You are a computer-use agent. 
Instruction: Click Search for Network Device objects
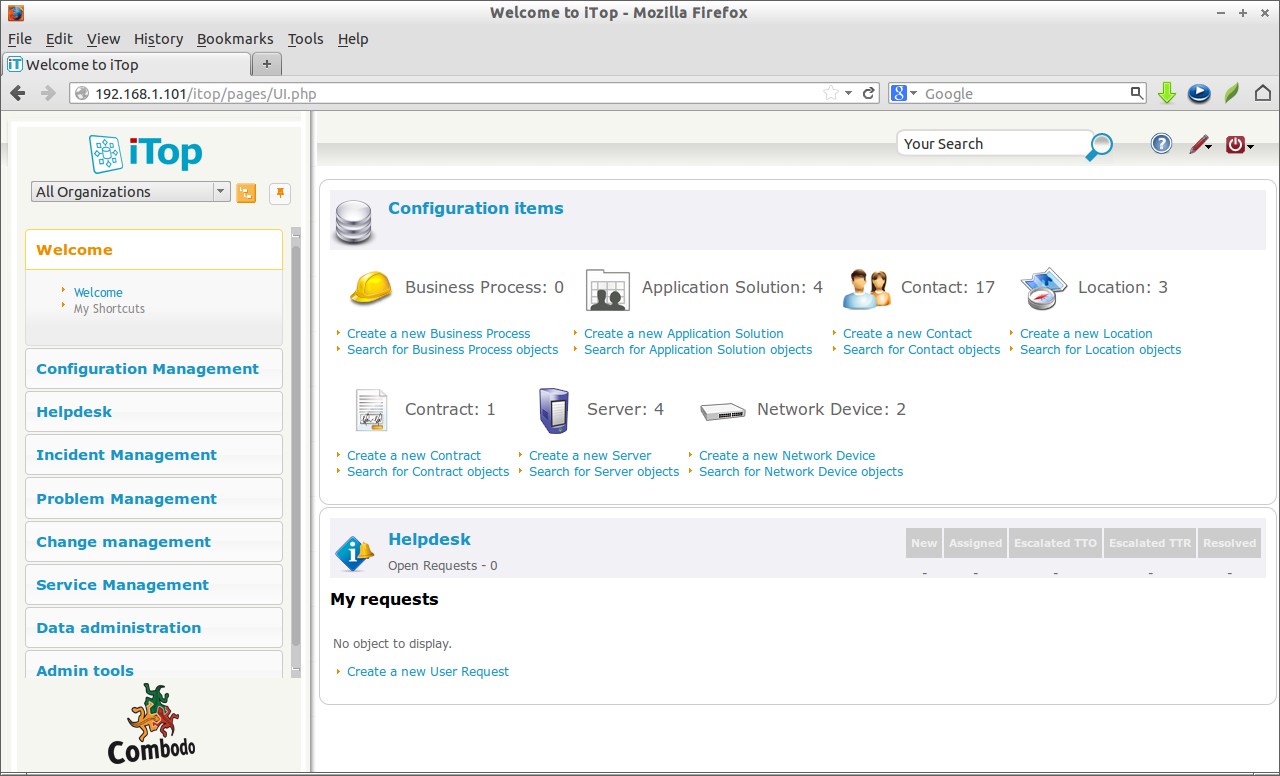[x=801, y=472]
